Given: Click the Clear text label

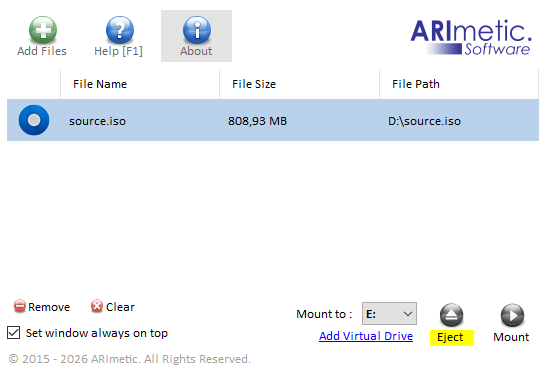Looking at the screenshot, I should [120, 307].
